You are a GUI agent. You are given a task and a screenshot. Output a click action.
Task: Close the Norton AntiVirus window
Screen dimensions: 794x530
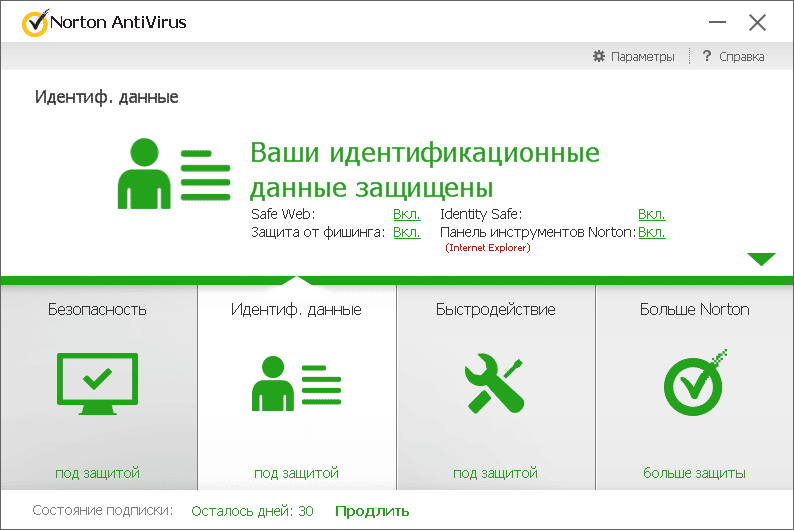(x=758, y=22)
